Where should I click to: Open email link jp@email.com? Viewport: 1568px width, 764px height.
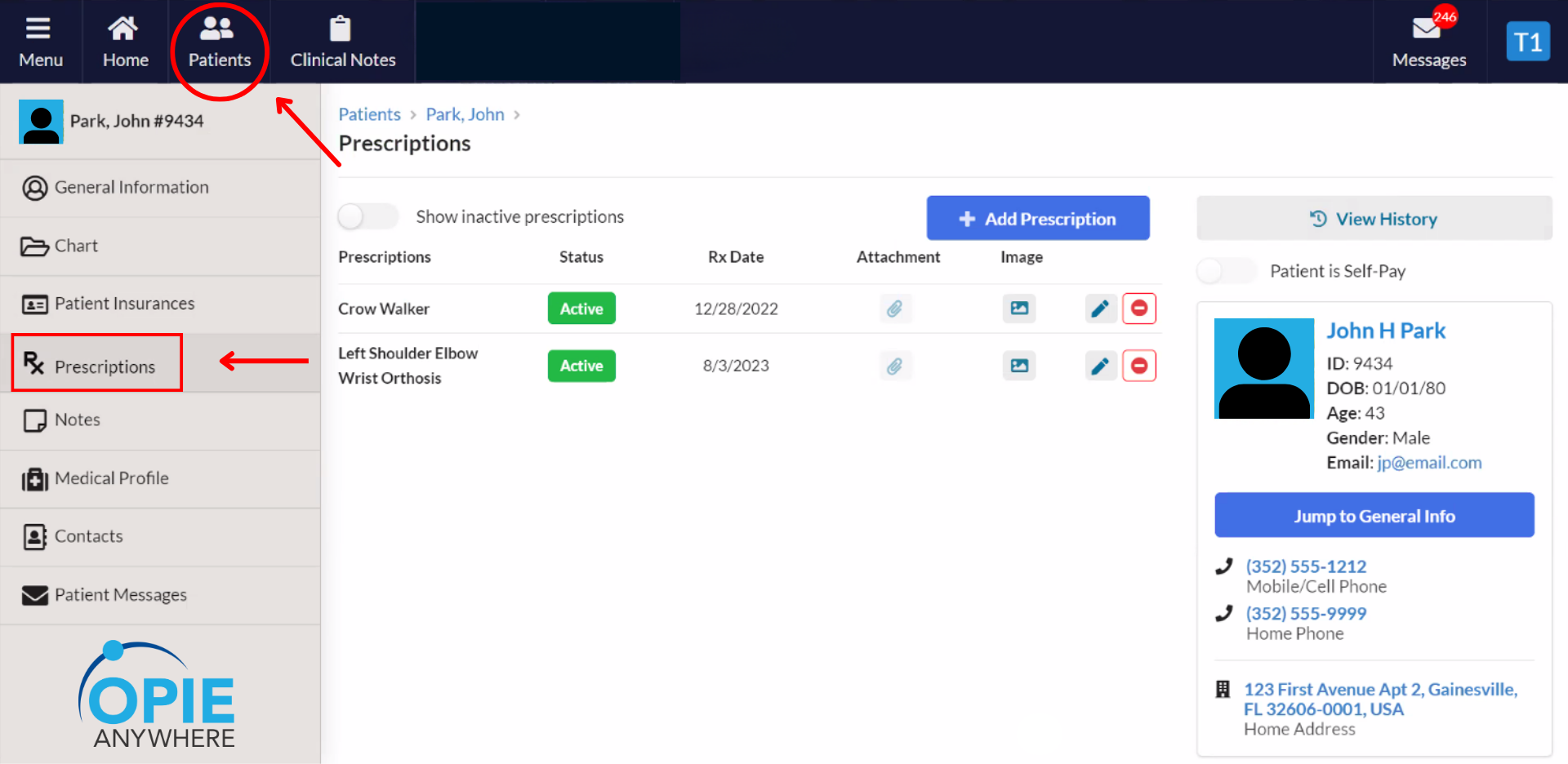coord(1428,462)
